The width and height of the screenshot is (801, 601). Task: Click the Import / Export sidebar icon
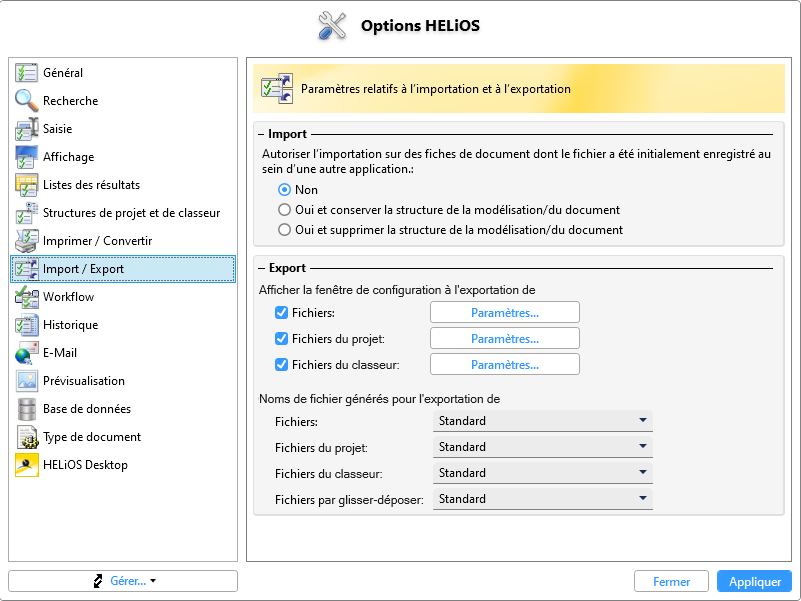26,269
